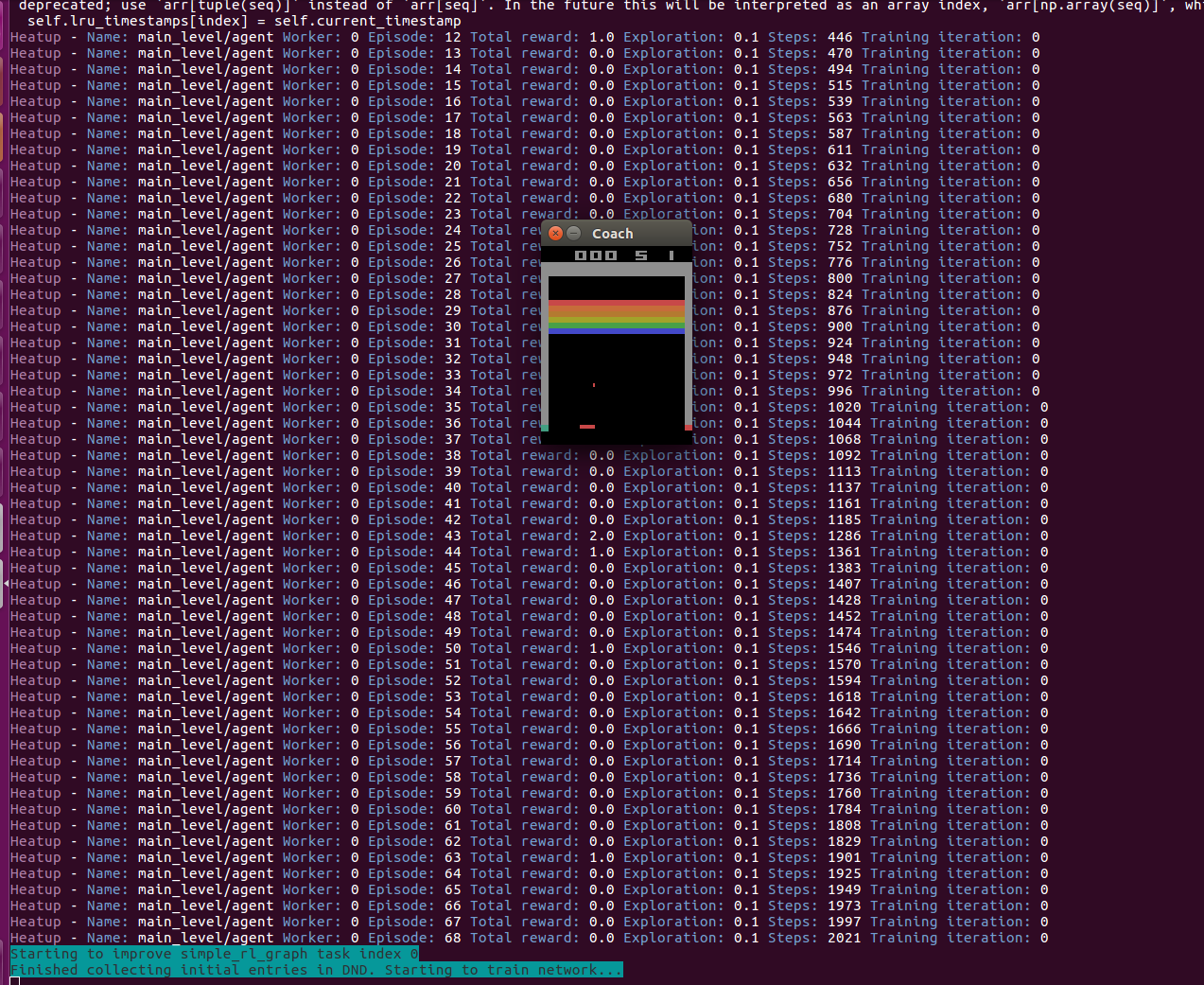The height and width of the screenshot is (985, 1204).
Task: Click 'Episode: 35' in the terminal
Action: coord(414,407)
